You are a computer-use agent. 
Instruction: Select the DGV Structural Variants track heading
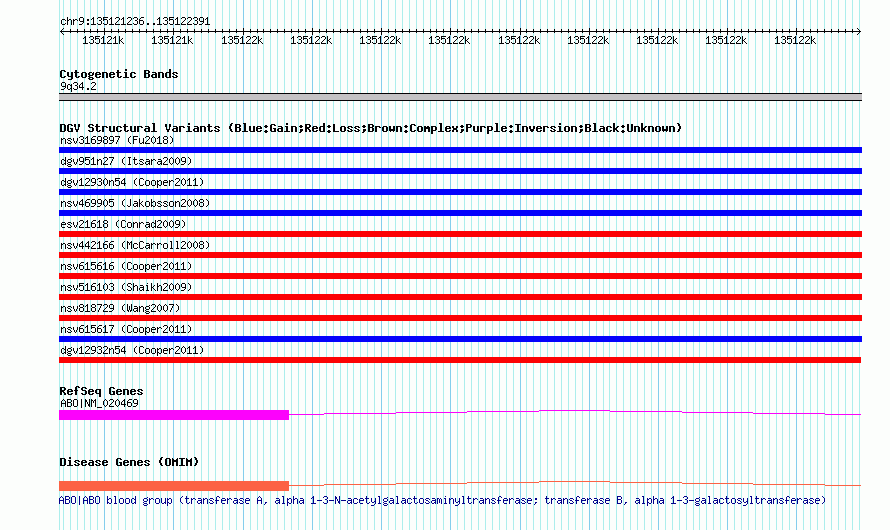pyautogui.click(x=371, y=128)
